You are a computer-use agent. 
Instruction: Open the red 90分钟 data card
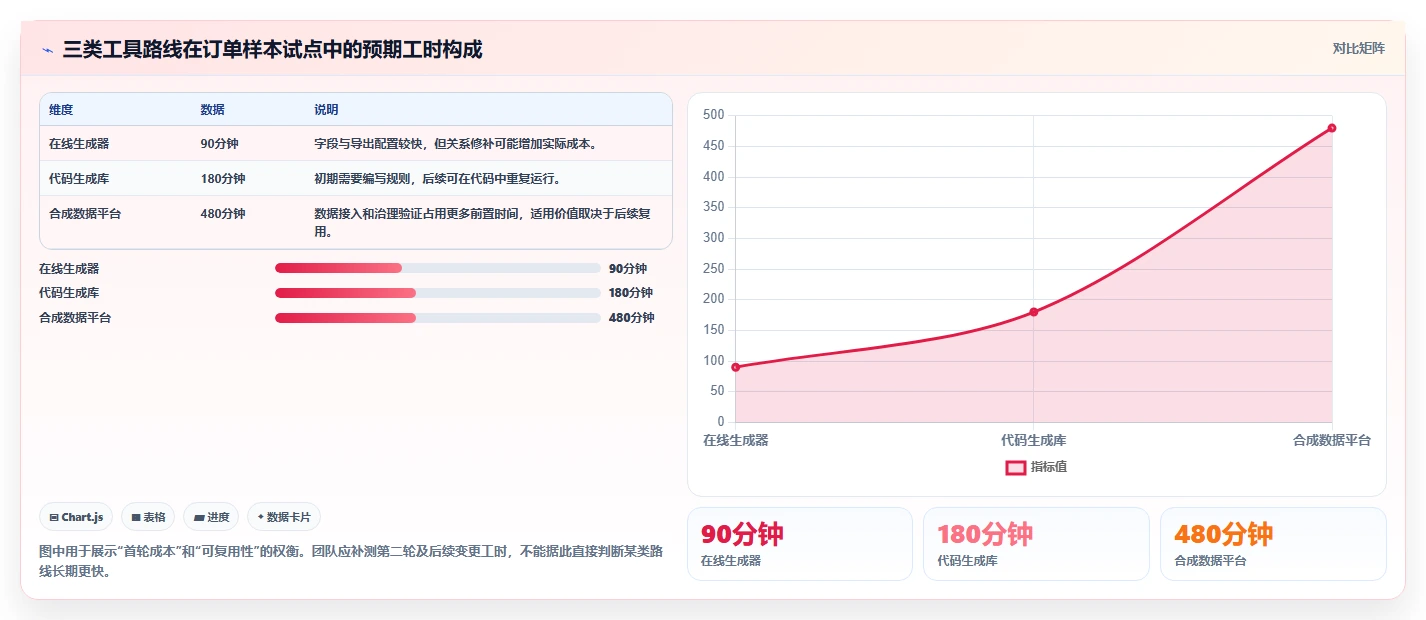[800, 544]
